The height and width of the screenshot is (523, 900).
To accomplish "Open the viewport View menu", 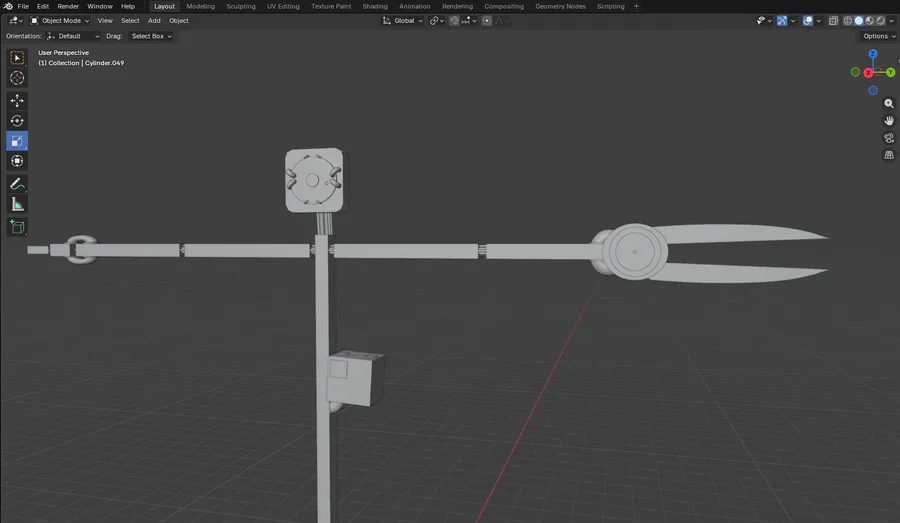I will point(105,21).
